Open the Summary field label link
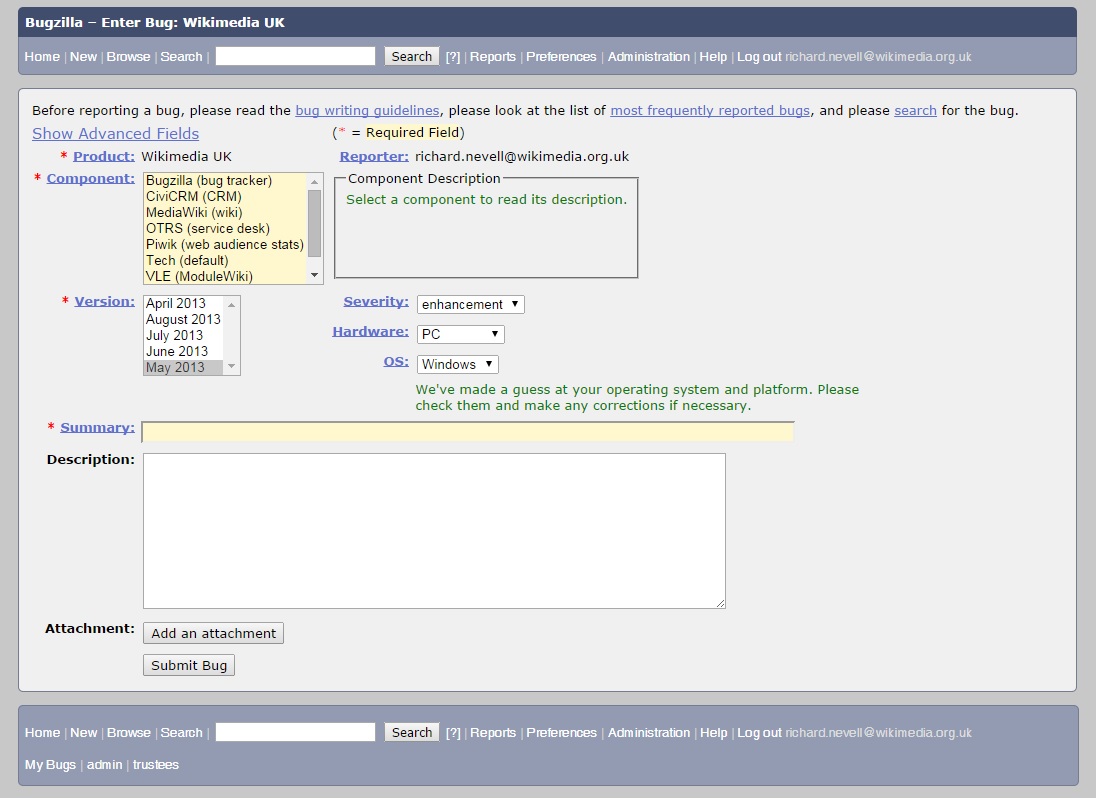 coord(97,427)
